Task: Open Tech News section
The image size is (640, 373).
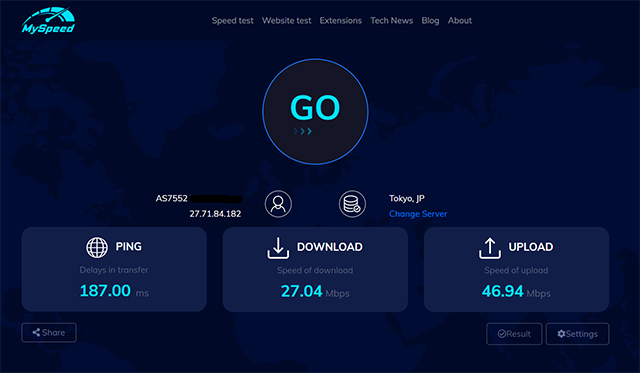Action: pyautogui.click(x=392, y=21)
